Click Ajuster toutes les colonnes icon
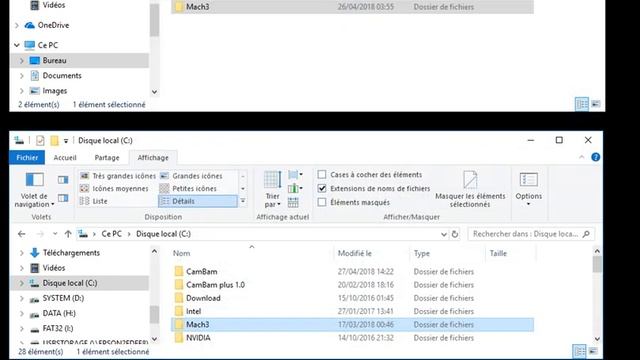The height and width of the screenshot is (360, 640). pos(293,202)
